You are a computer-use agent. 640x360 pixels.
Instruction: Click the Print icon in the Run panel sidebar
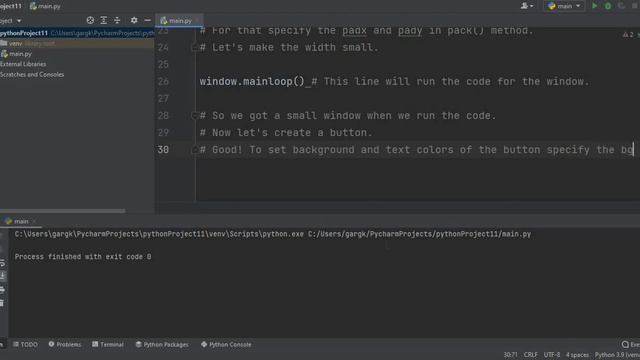tap(2, 290)
